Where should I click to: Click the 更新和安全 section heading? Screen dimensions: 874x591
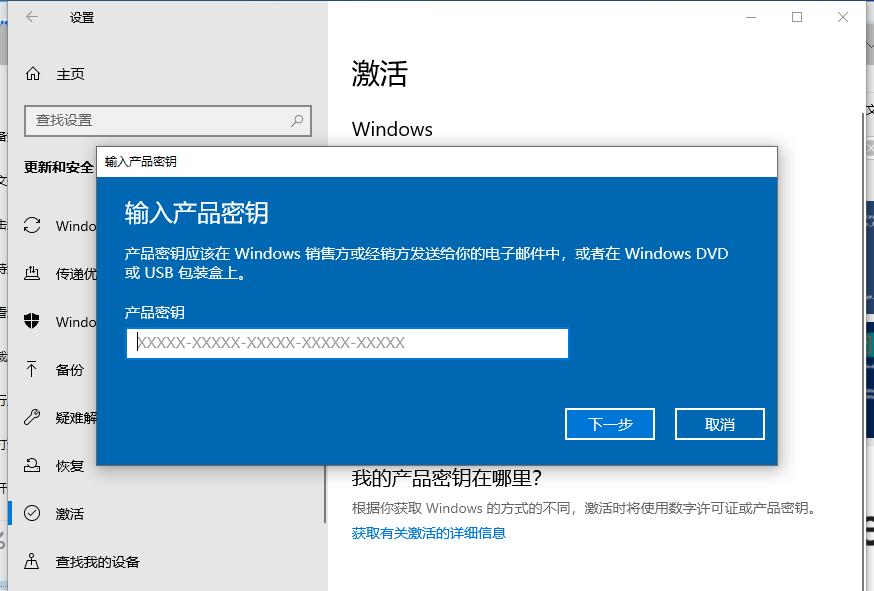point(59,167)
